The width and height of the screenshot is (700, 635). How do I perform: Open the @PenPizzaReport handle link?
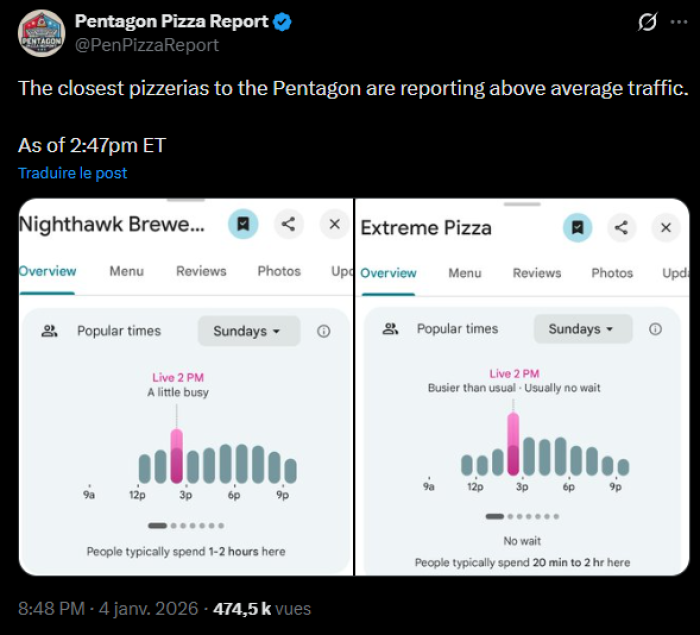click(146, 45)
